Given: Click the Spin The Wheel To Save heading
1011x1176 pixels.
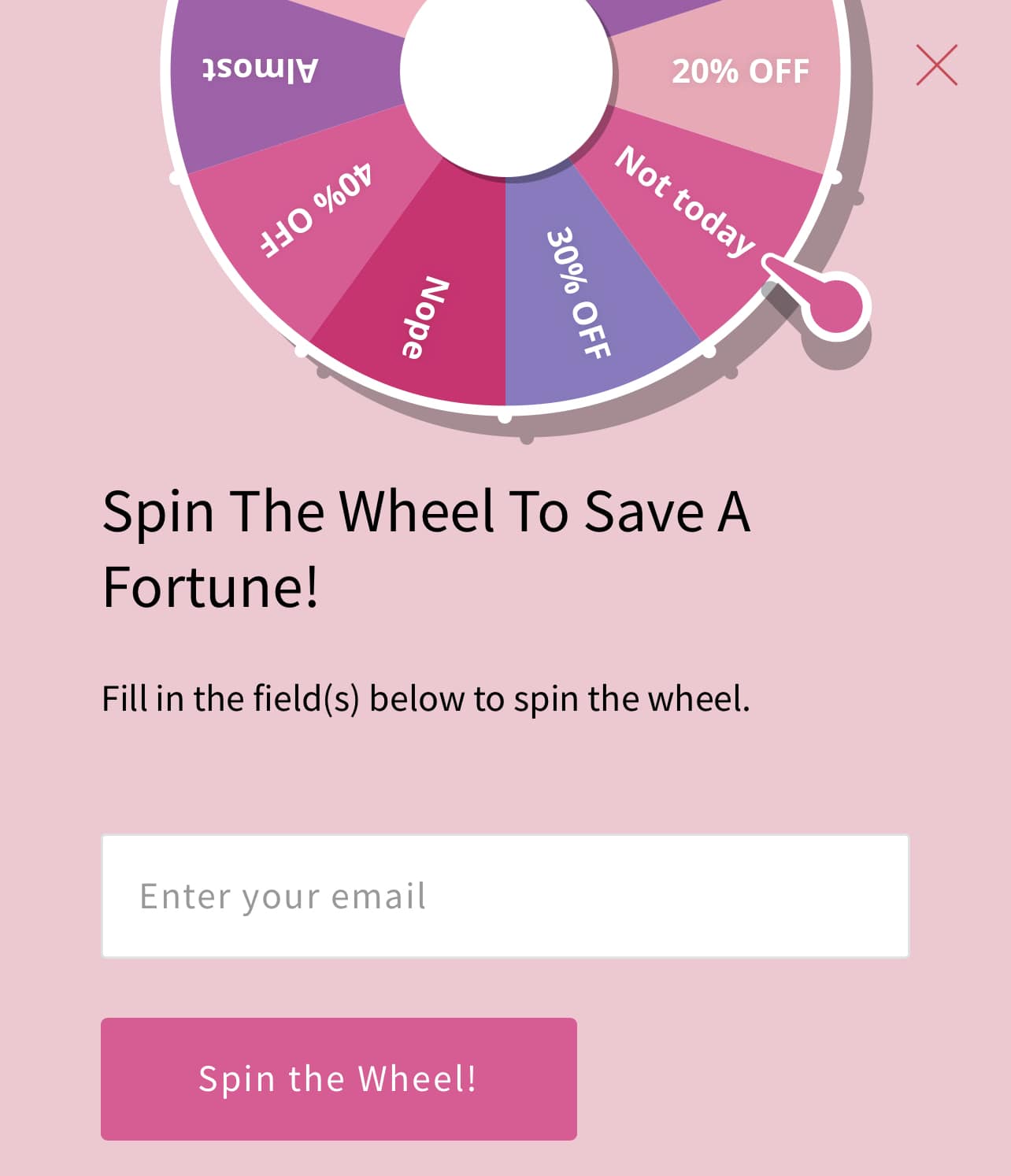Looking at the screenshot, I should click(x=426, y=549).
